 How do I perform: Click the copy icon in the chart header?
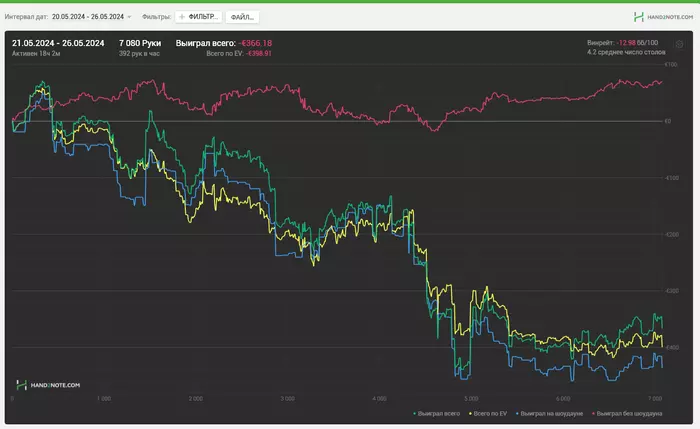677,44
